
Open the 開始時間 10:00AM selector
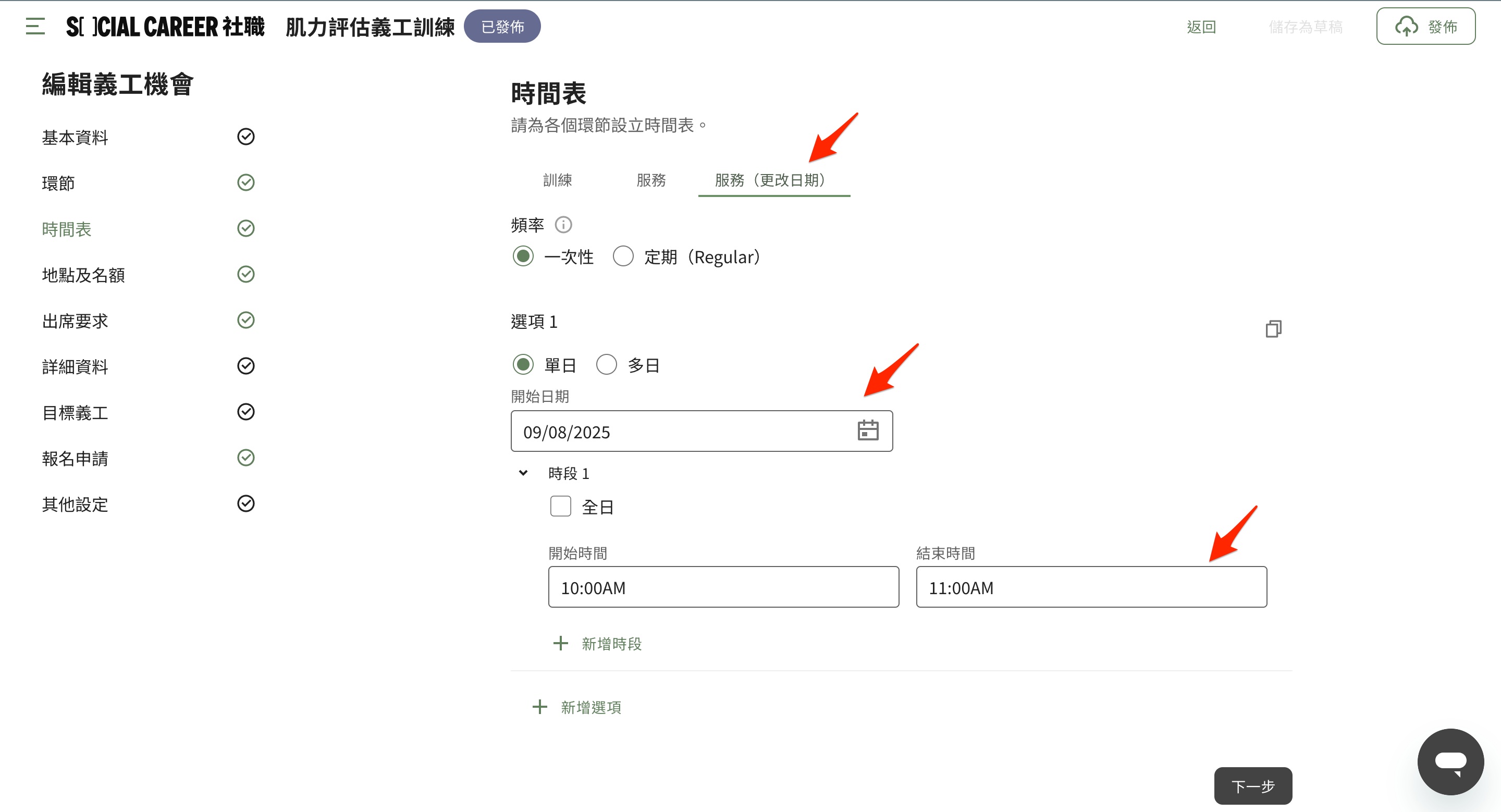(x=722, y=587)
